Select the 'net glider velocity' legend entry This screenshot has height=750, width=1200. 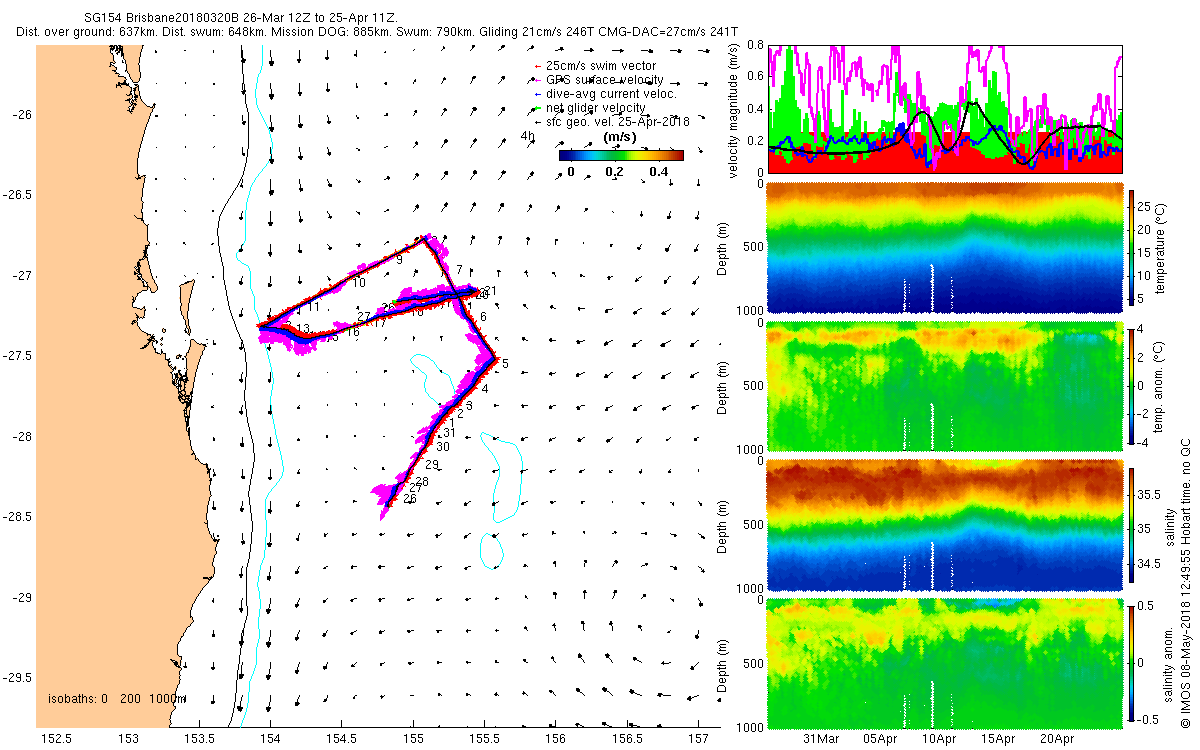tap(589, 108)
